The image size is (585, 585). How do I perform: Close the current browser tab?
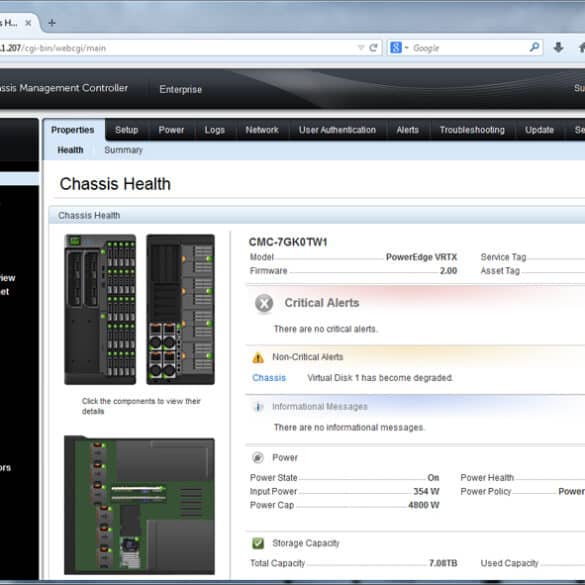coord(28,23)
